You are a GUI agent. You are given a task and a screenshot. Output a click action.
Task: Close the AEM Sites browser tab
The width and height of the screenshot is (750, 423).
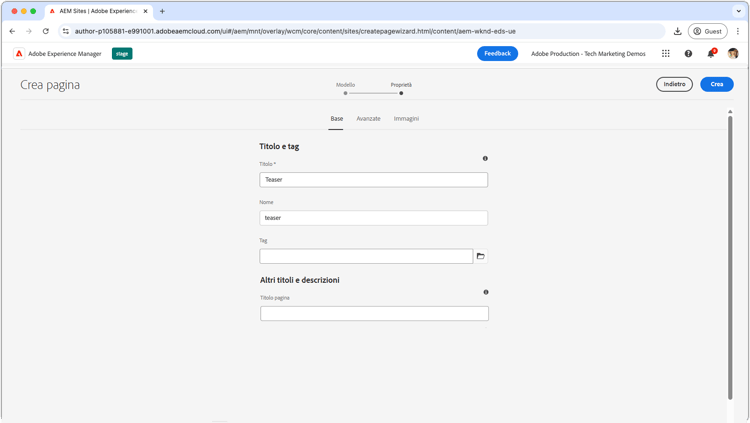click(145, 11)
